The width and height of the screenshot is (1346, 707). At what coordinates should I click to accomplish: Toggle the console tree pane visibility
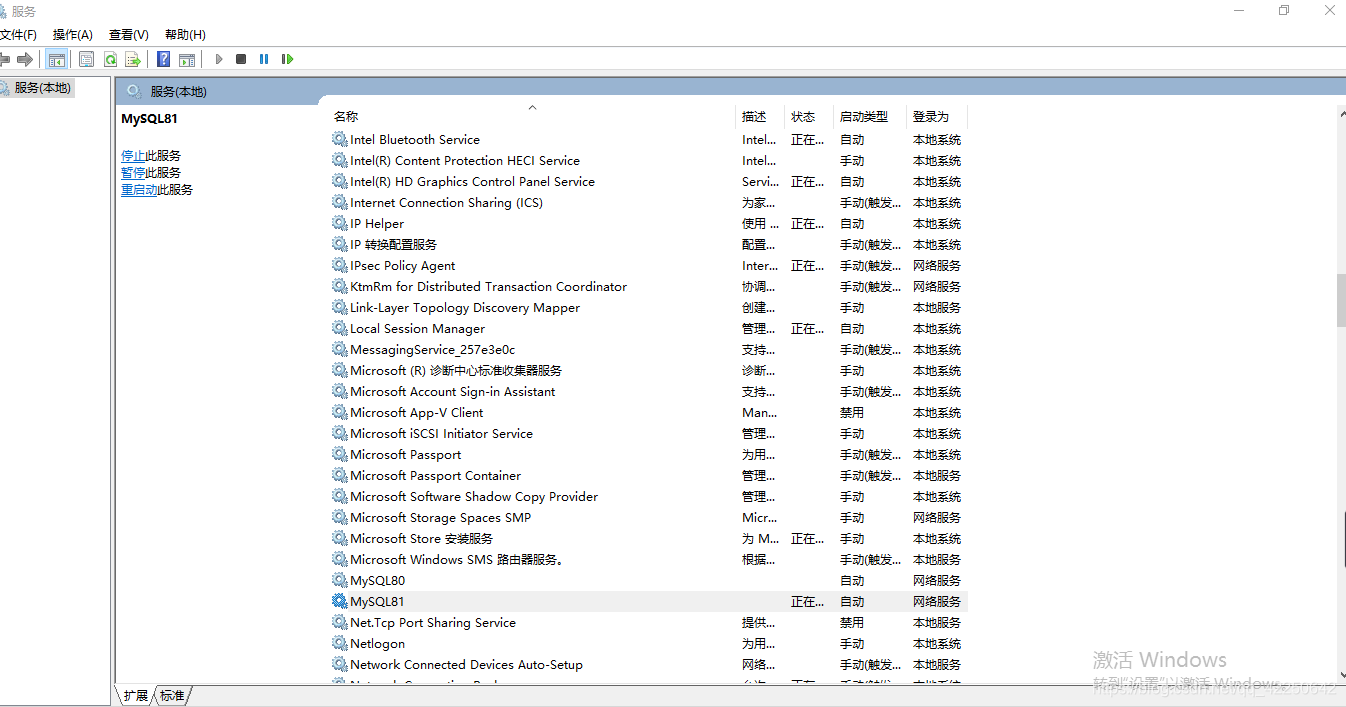[57, 59]
